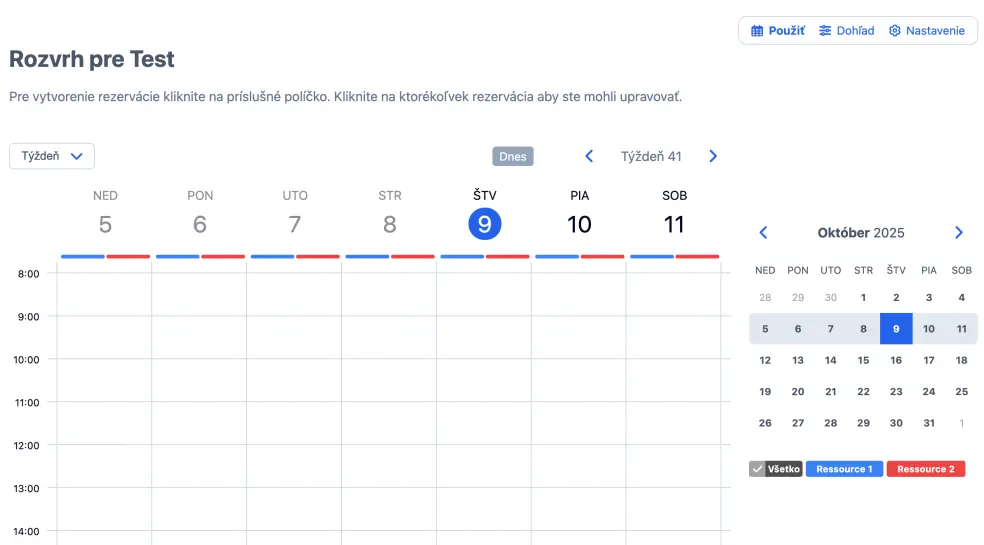Click the sliders icon beside Dohľad
This screenshot has height=545, width=984.
pyautogui.click(x=825, y=31)
